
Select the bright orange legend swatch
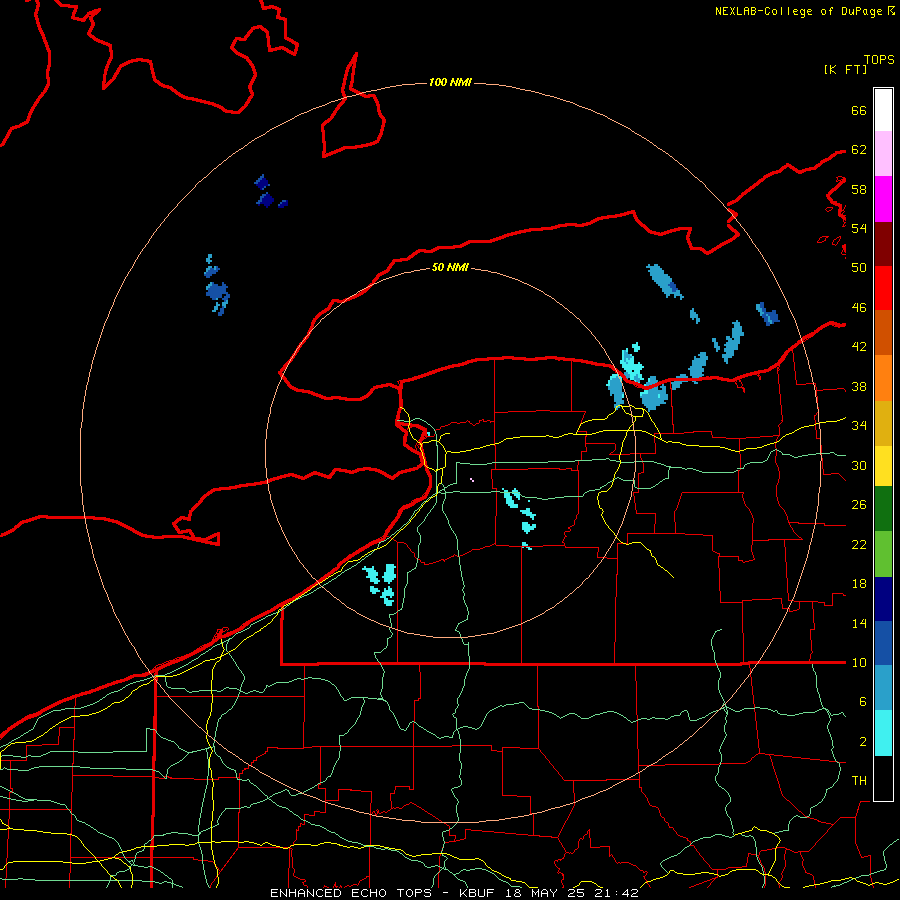point(883,378)
